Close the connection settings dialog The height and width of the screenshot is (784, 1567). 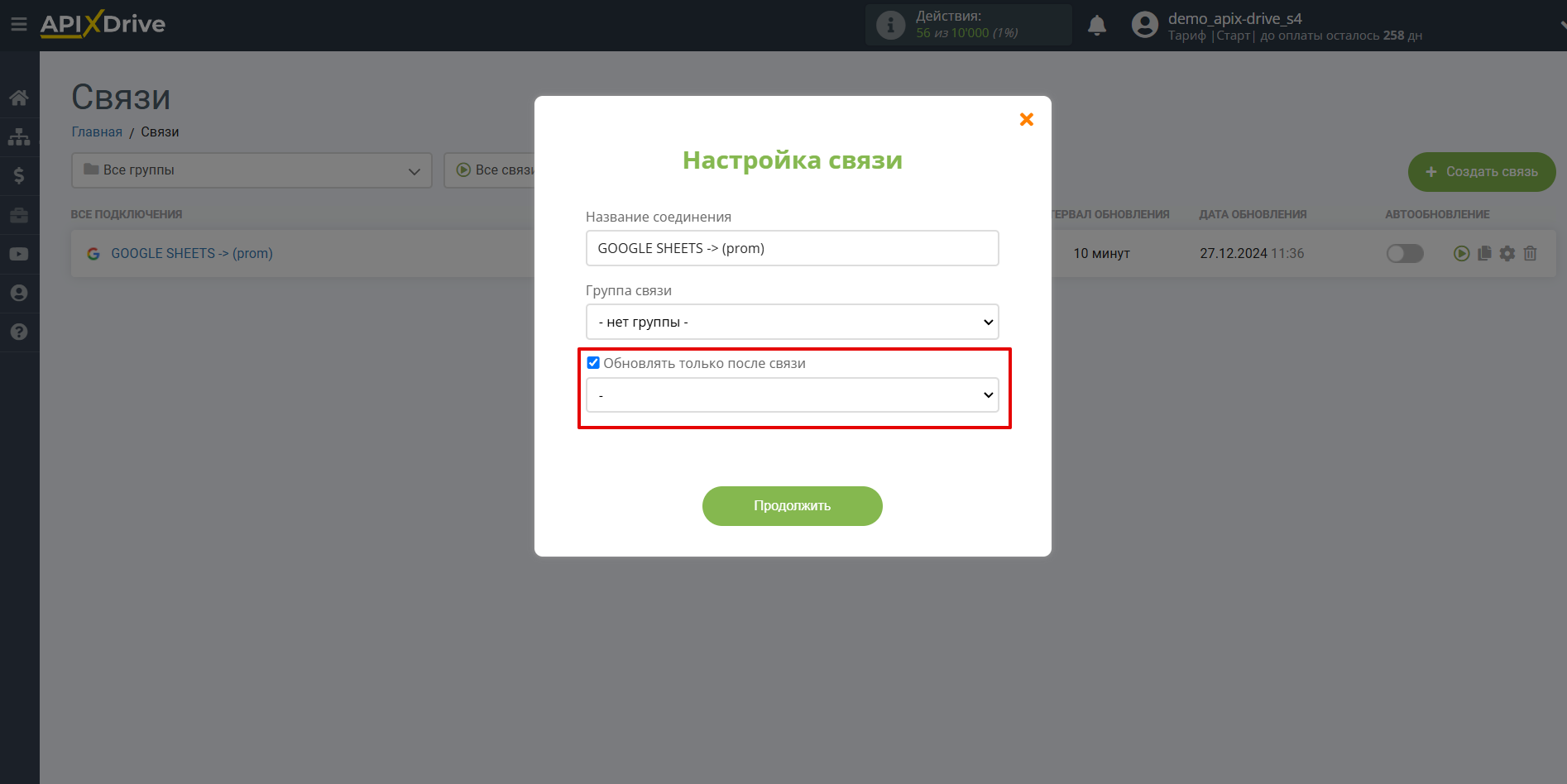(x=1027, y=119)
